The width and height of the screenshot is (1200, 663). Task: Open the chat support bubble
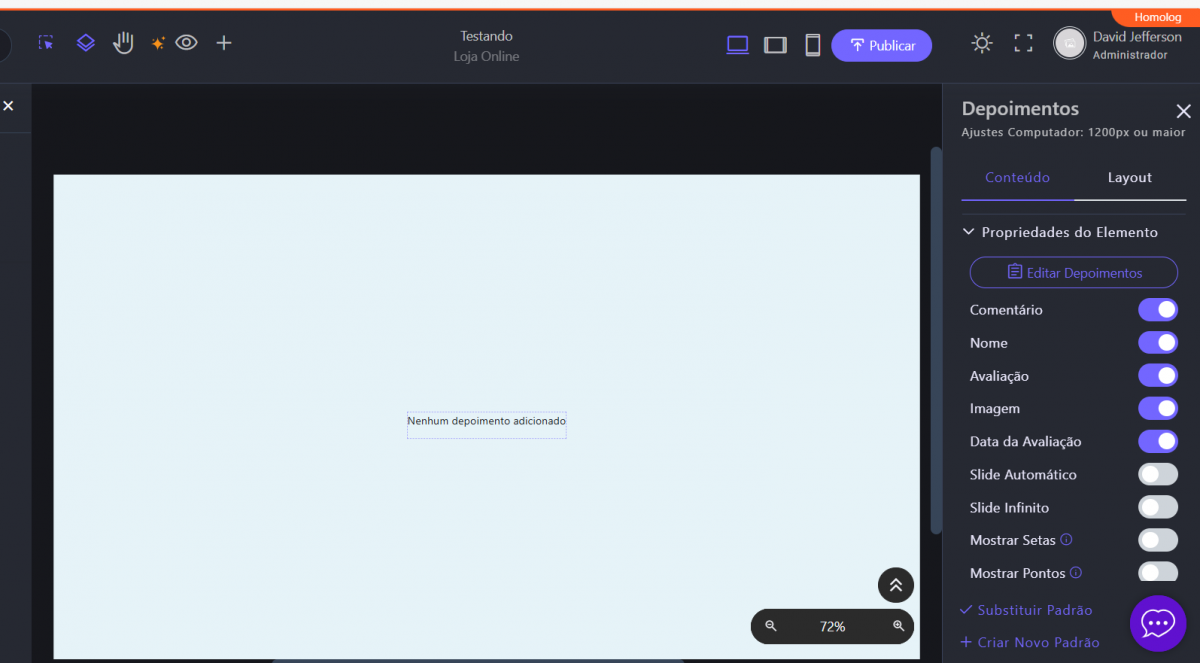(1157, 623)
